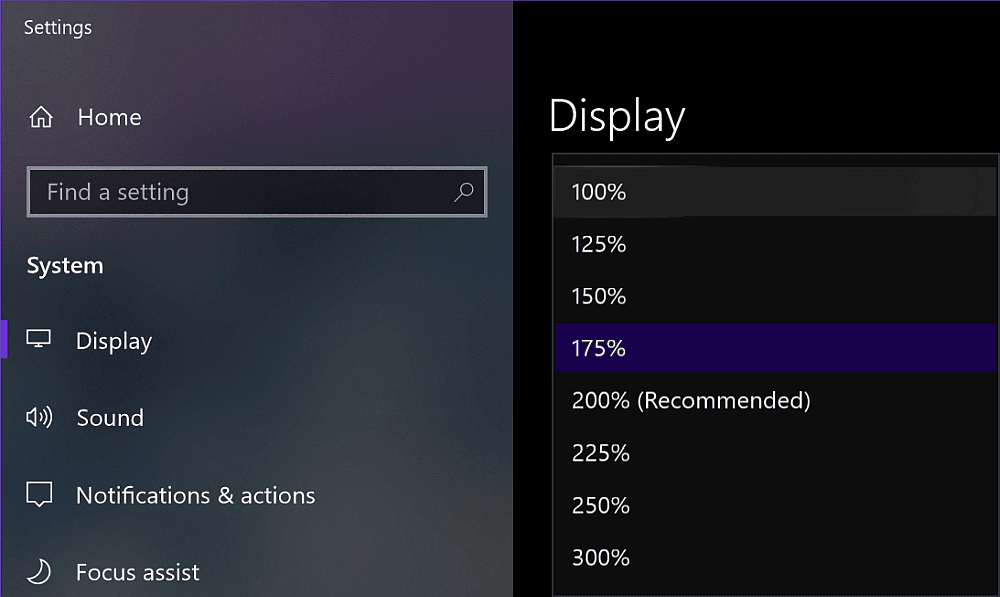Click the Notifications speech bubble icon

[x=39, y=494]
